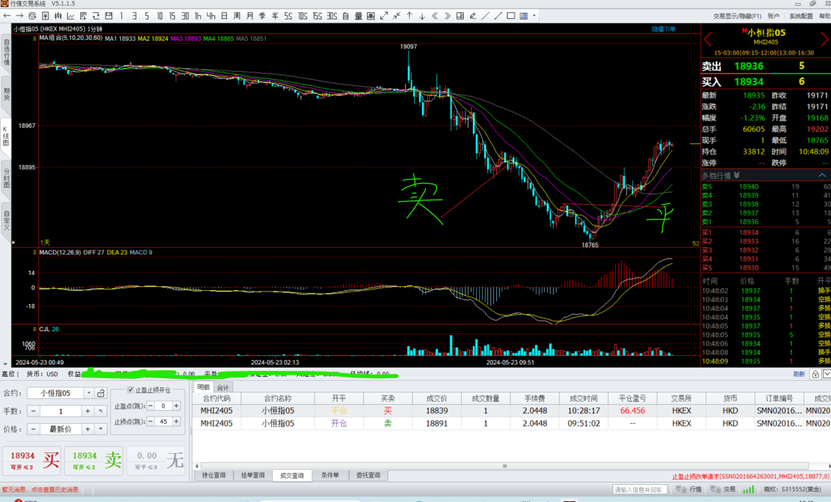
Task: Click the lock icon beside the contract field
Action: 102,394
